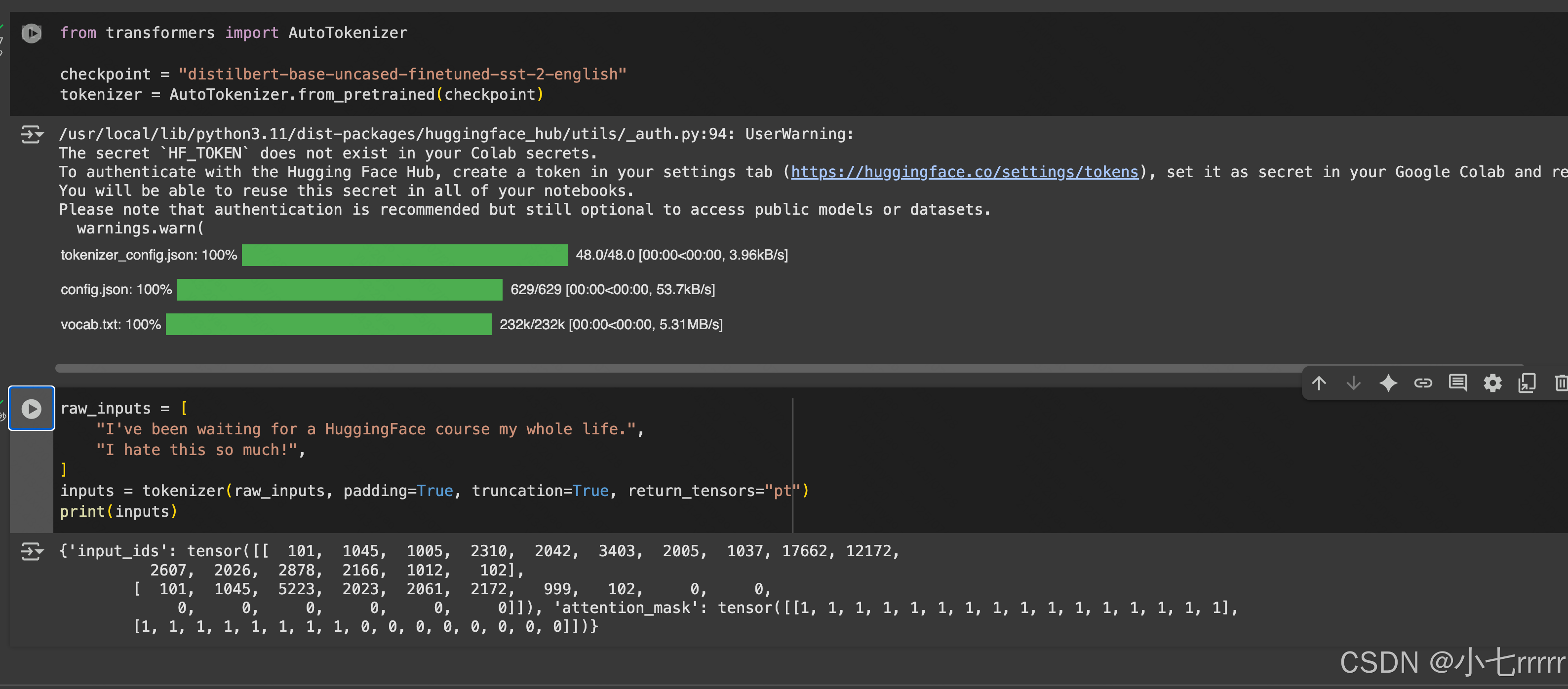Click the AutoTokenizer.from_pretrained(checkpoint) line

301,95
